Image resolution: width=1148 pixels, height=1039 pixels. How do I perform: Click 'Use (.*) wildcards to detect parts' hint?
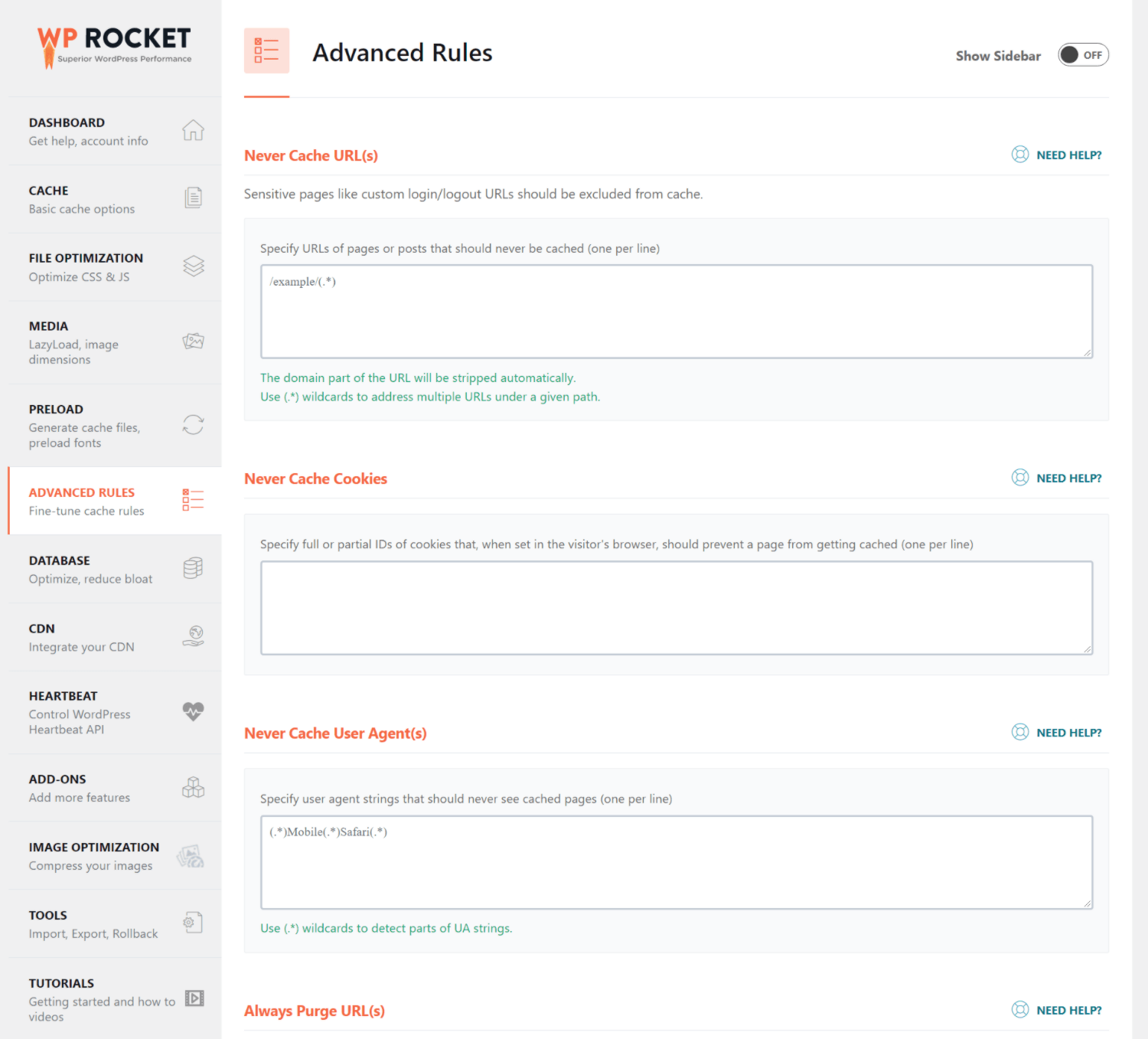click(386, 928)
